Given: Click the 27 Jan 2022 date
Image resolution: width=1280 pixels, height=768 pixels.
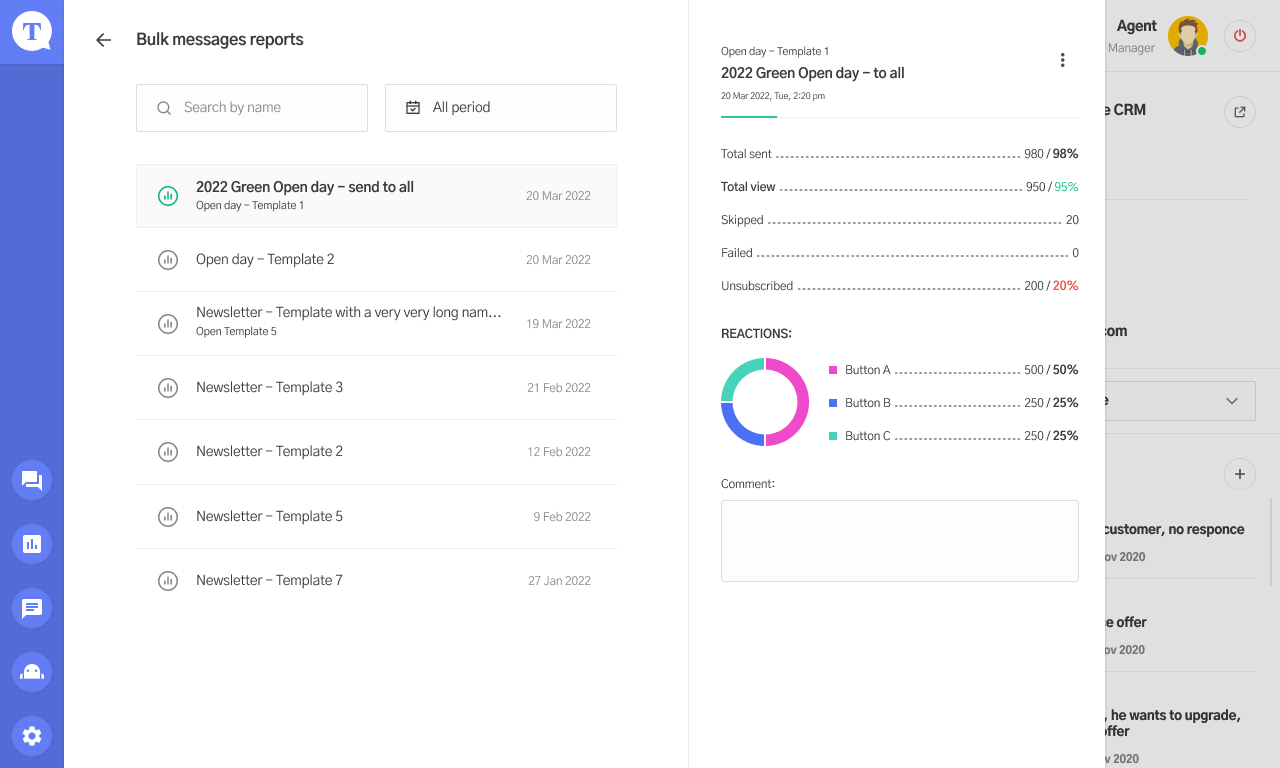Looking at the screenshot, I should [559, 581].
